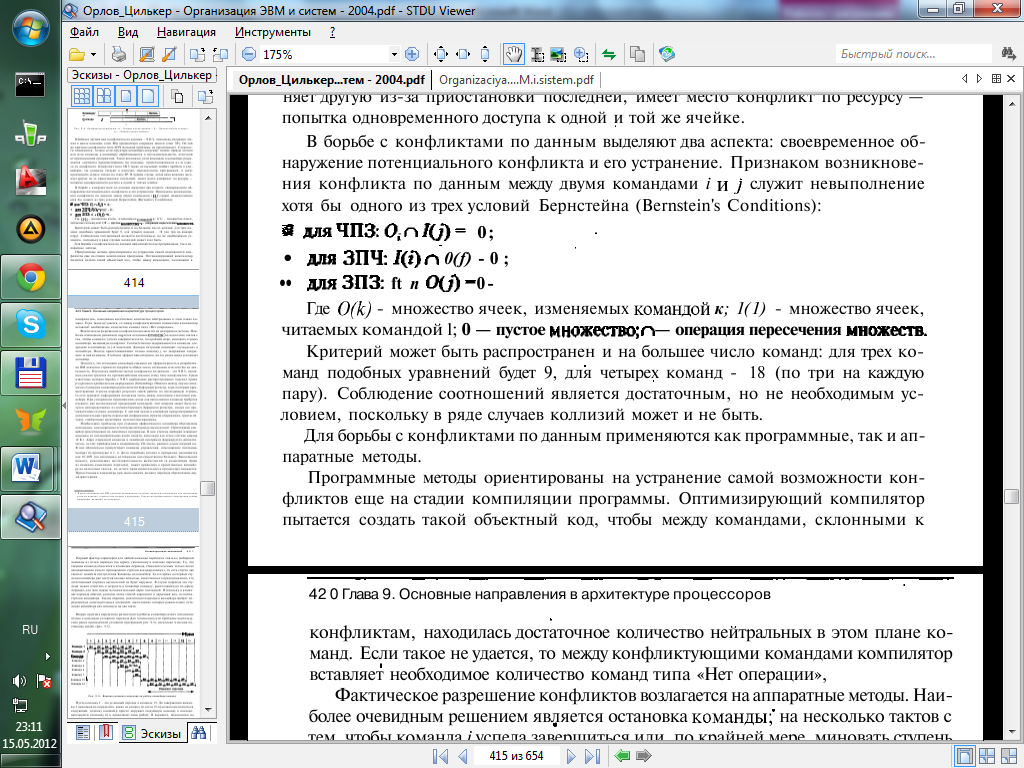Click the tab list grid icon

(996, 78)
